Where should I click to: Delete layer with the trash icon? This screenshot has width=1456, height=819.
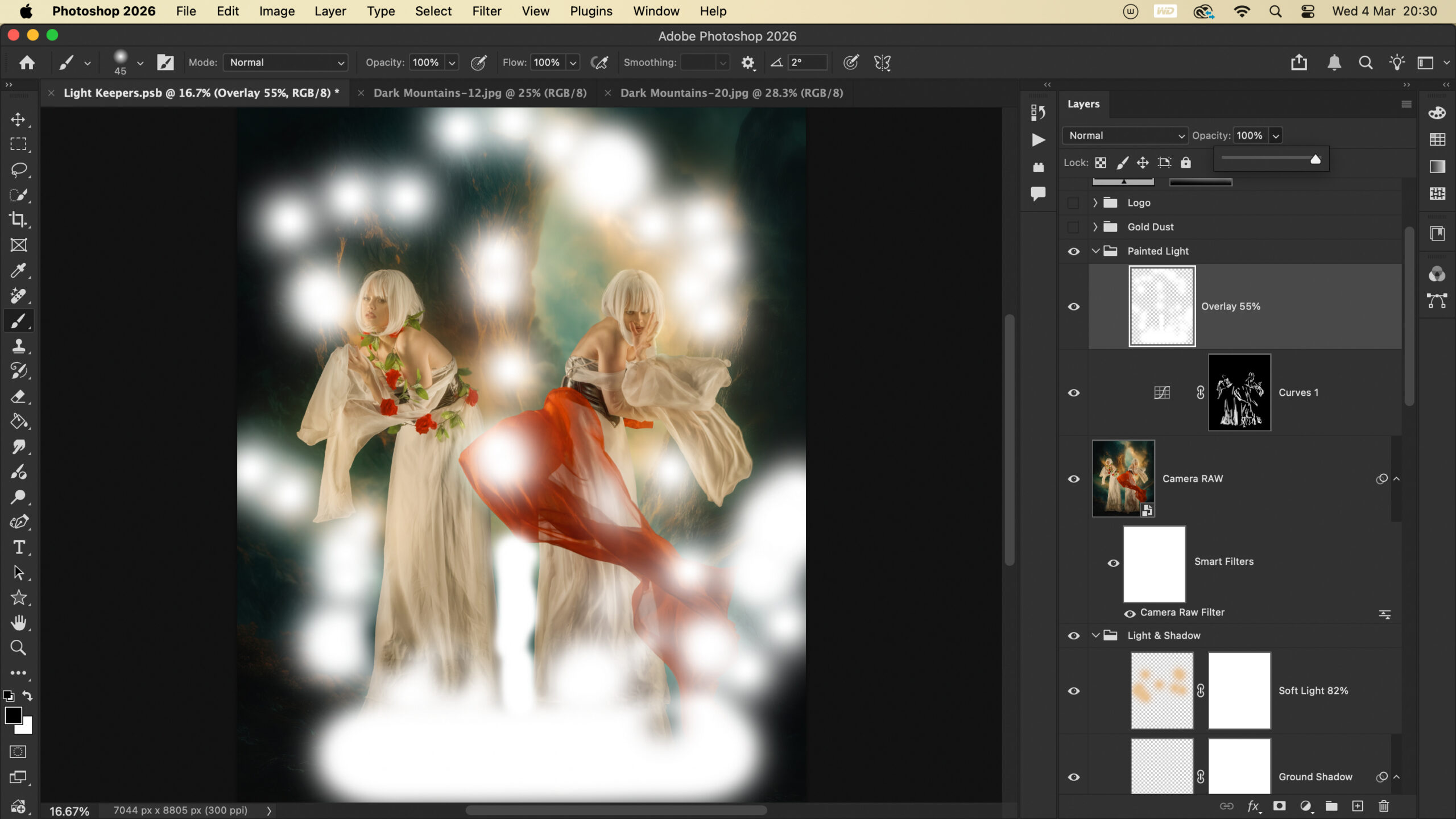click(x=1384, y=806)
